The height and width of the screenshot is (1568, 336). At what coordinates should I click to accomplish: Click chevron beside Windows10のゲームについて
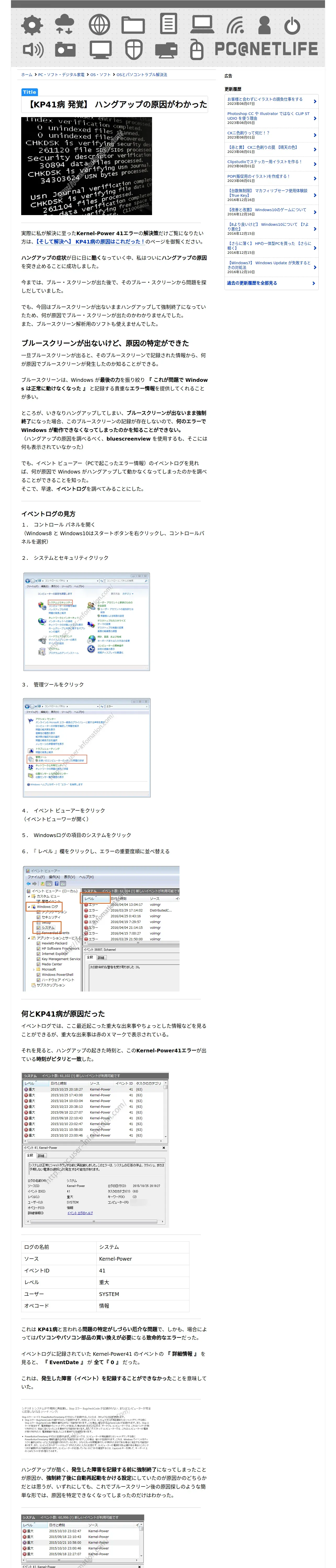[315, 212]
